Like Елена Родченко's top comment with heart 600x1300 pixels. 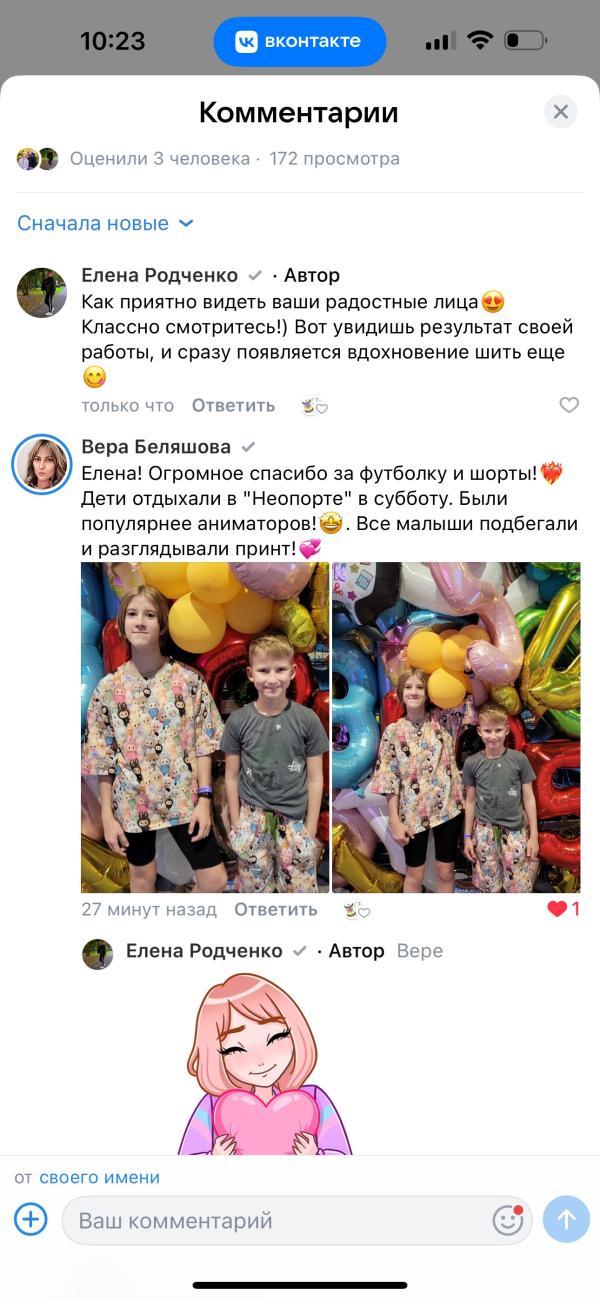569,405
